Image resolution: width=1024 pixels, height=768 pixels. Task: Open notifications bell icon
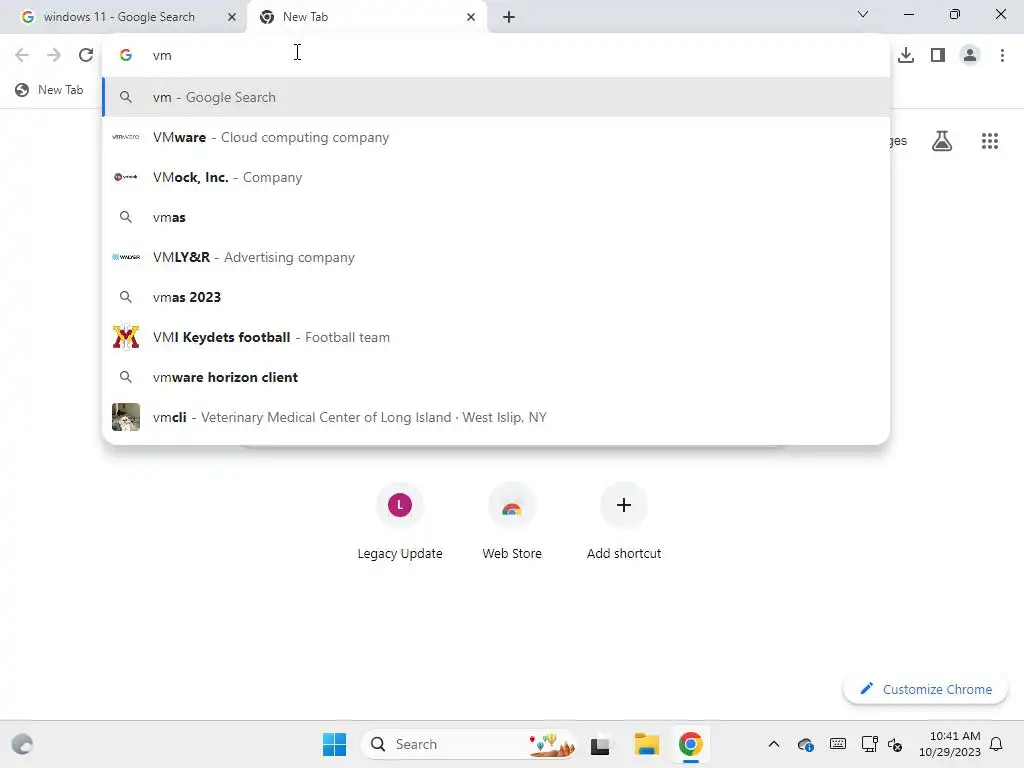[x=996, y=744]
